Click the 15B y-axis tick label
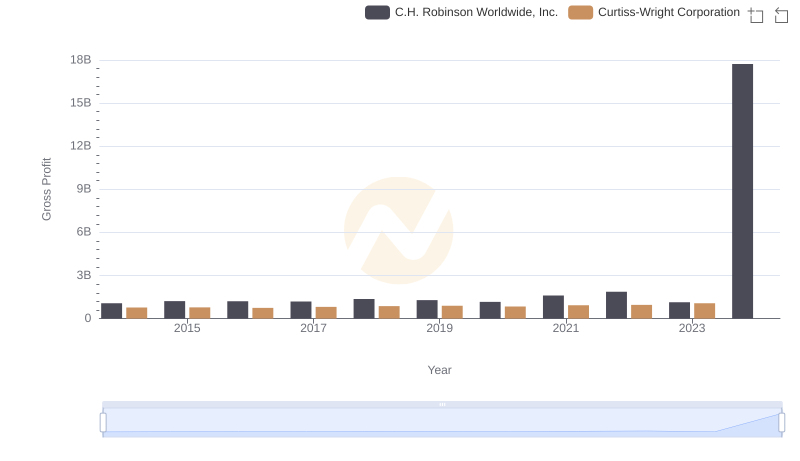 [x=81, y=103]
